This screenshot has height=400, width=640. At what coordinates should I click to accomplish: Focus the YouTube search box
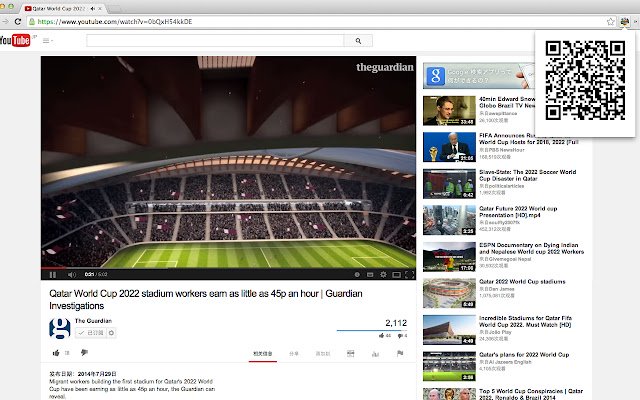215,40
